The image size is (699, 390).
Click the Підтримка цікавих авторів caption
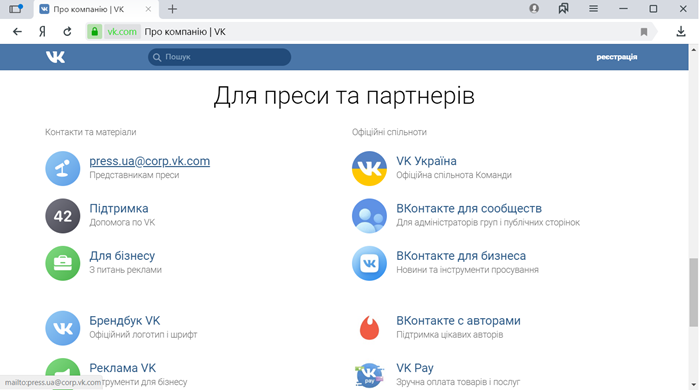tap(449, 335)
